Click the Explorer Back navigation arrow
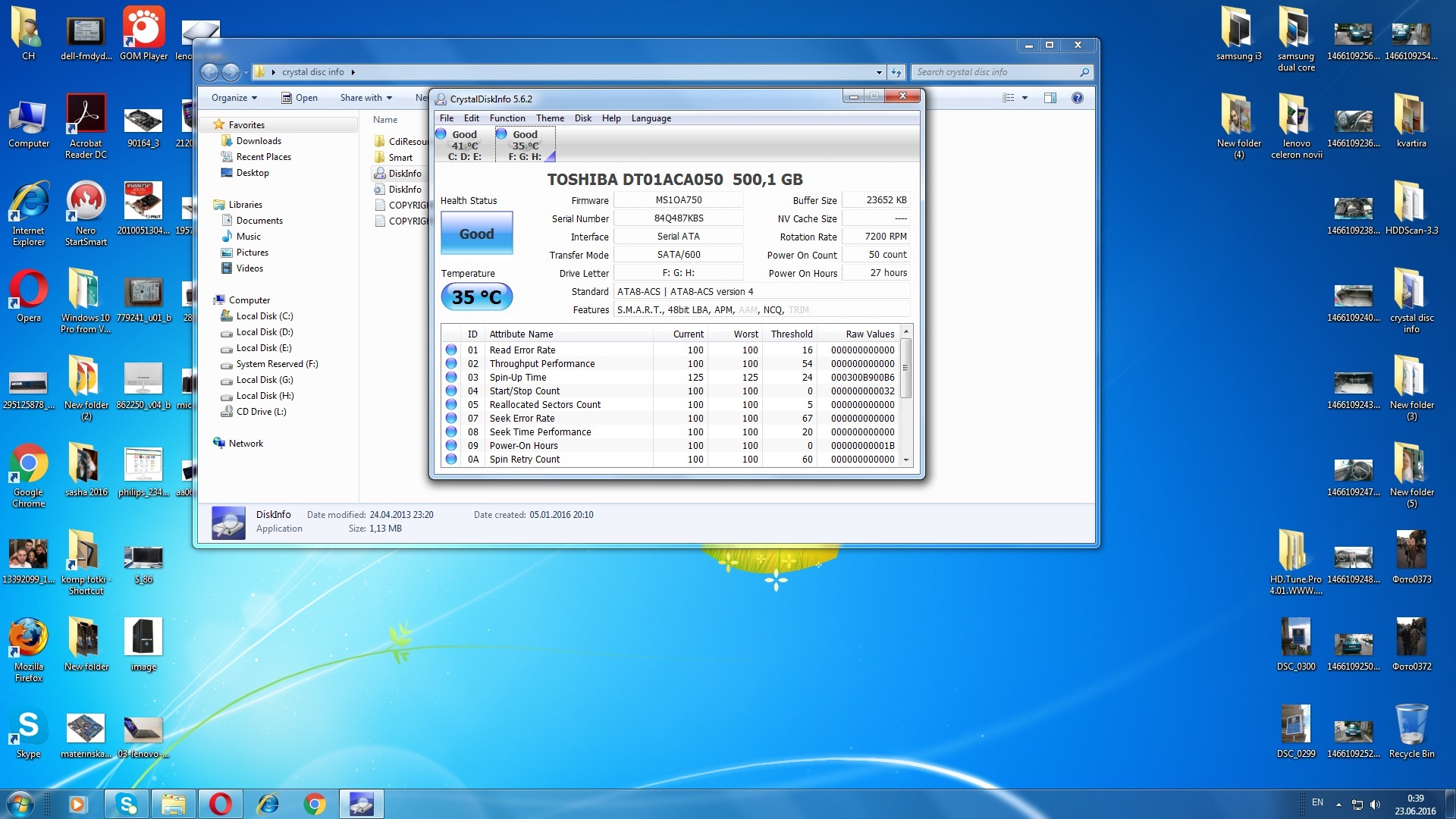The height and width of the screenshot is (819, 1456). [210, 72]
